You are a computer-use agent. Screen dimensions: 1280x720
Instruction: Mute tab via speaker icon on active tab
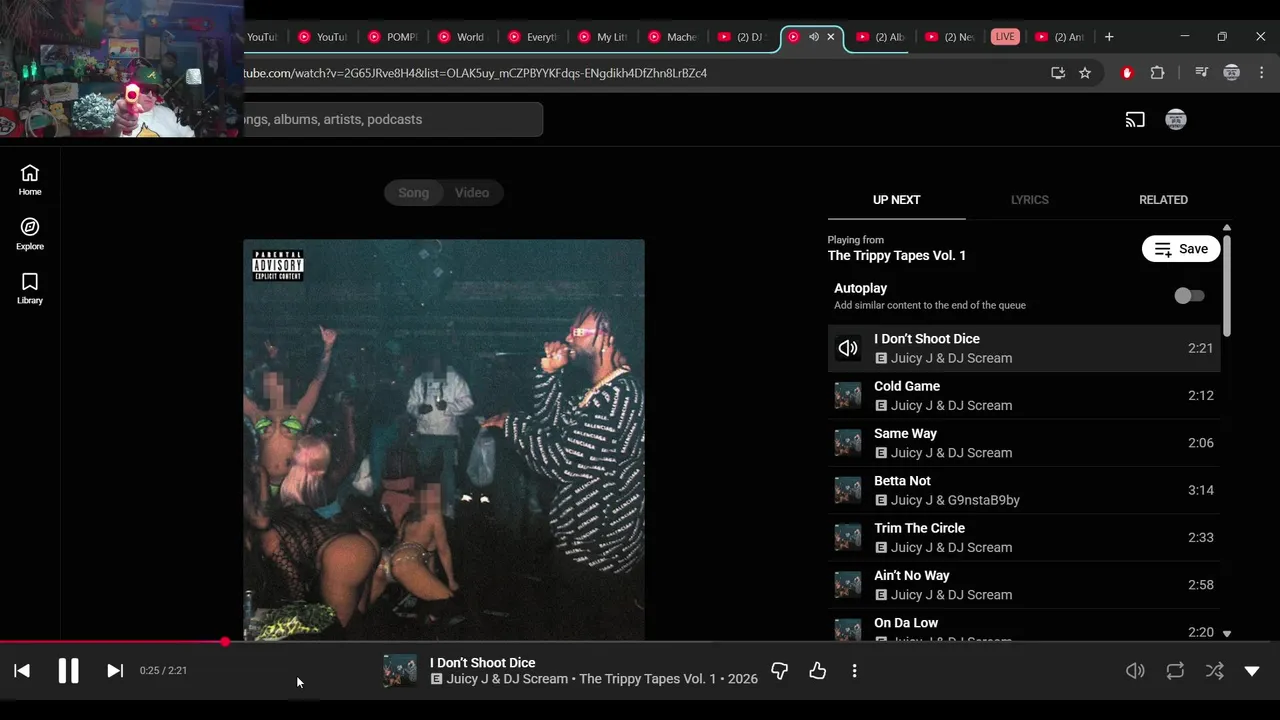pyautogui.click(x=813, y=37)
